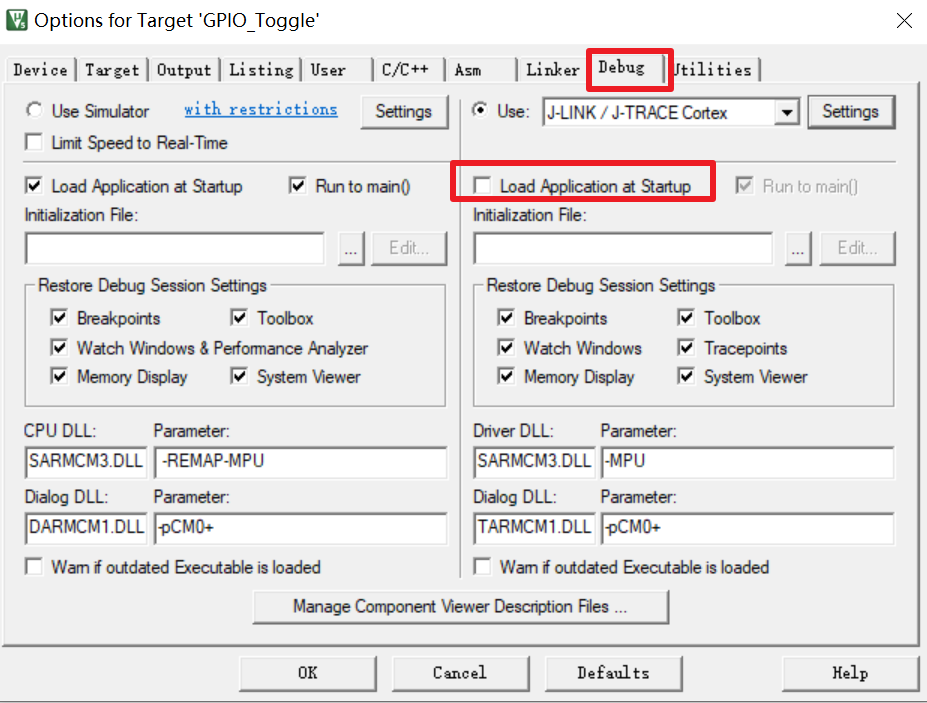Enable simulator outdated Executable warning
Screen dimensions: 927x703
click(34, 566)
